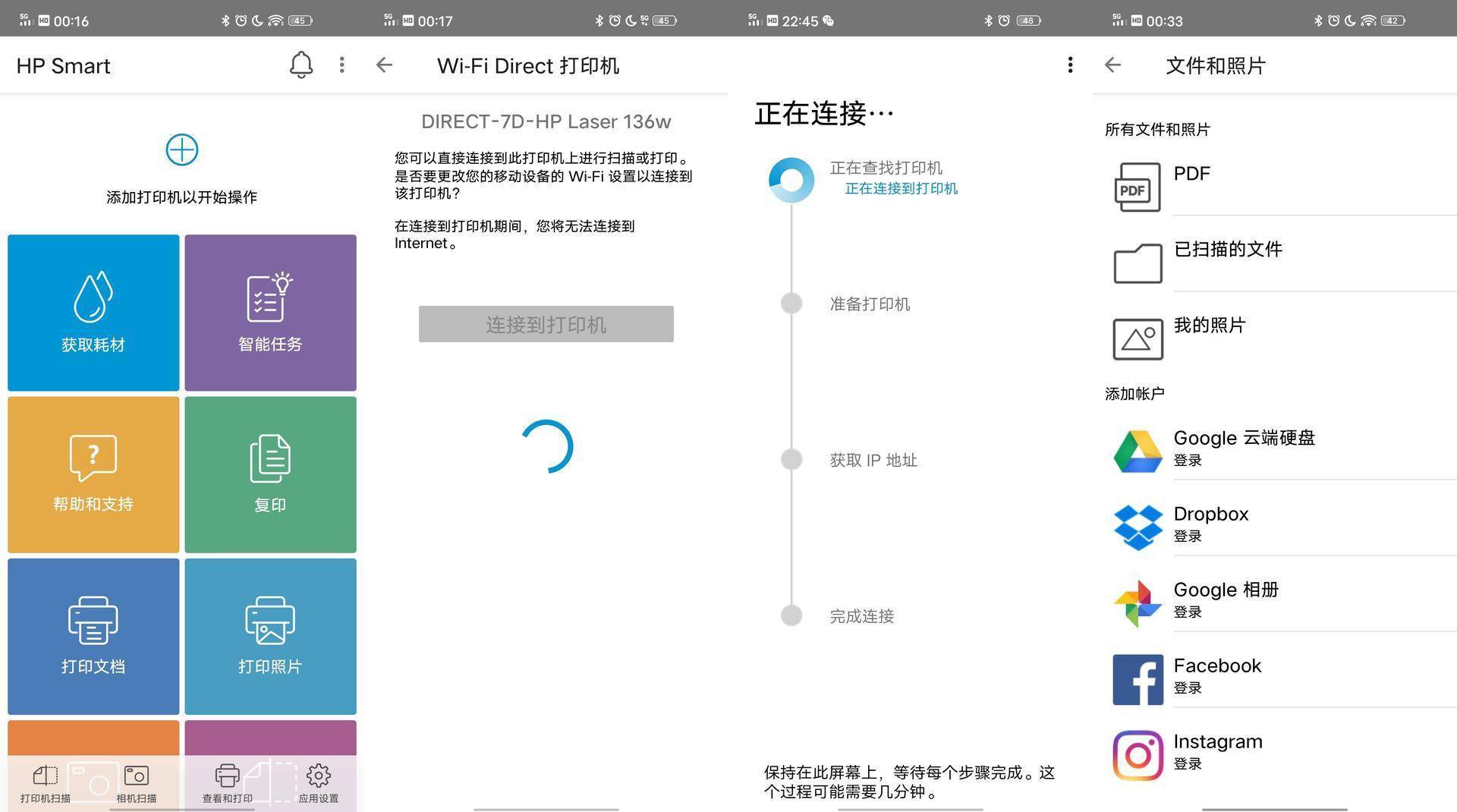Open 打印照片
This screenshot has width=1457, height=812.
(269, 636)
